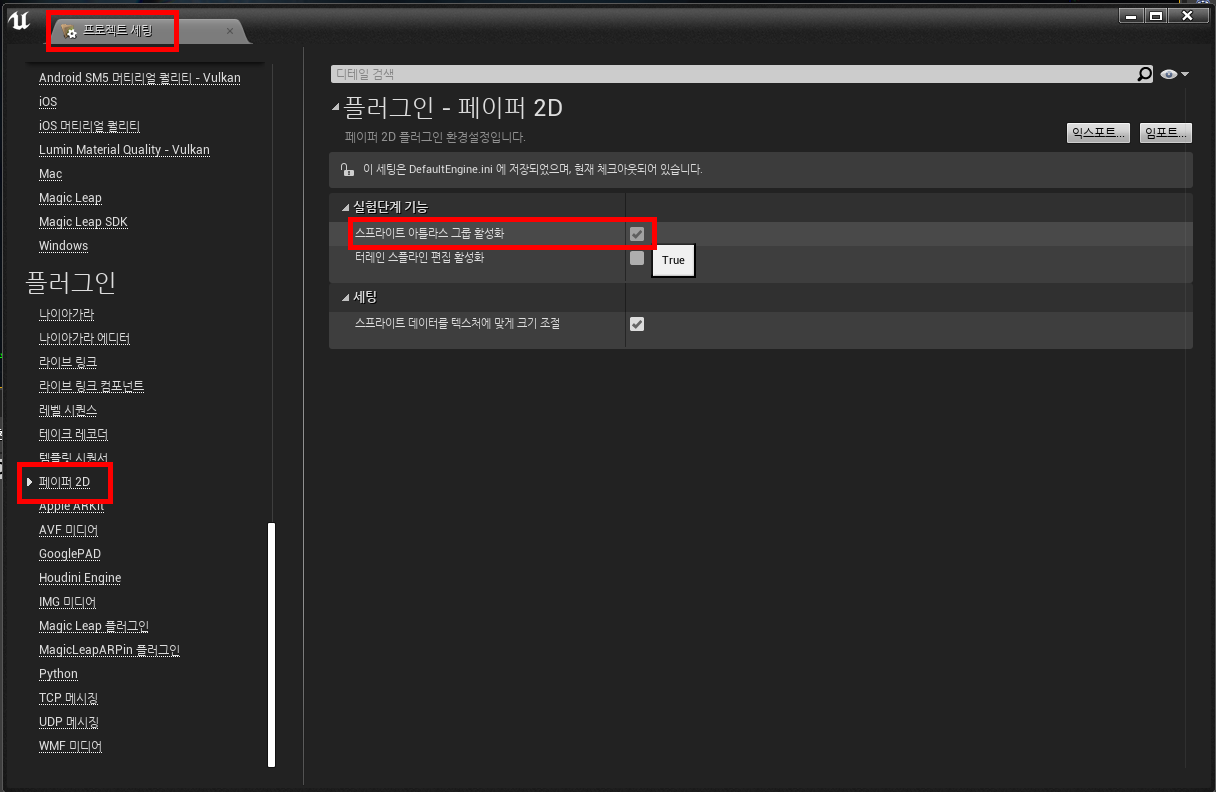Image resolution: width=1216 pixels, height=792 pixels.
Task: Collapse the 플러그인 - 페이퍼 2D header
Action: (x=336, y=108)
